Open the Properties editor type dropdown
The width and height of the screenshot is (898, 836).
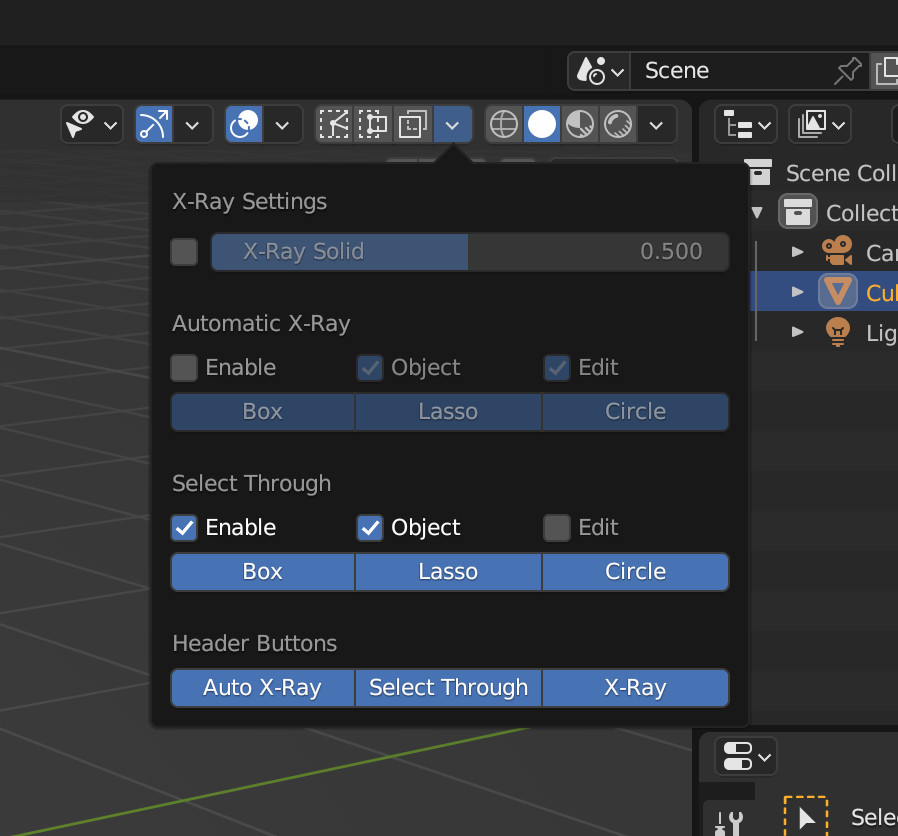(746, 757)
